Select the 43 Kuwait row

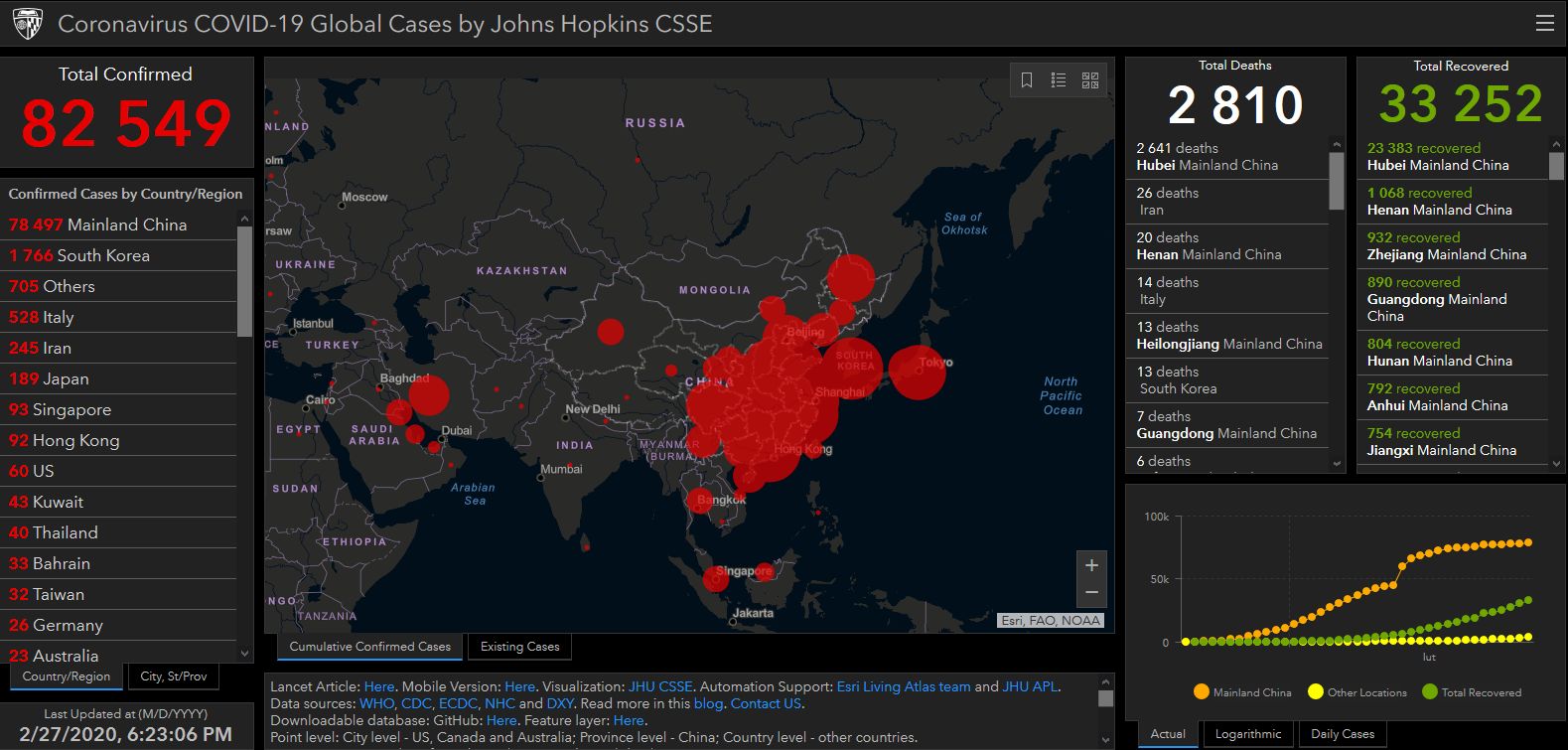[x=119, y=502]
